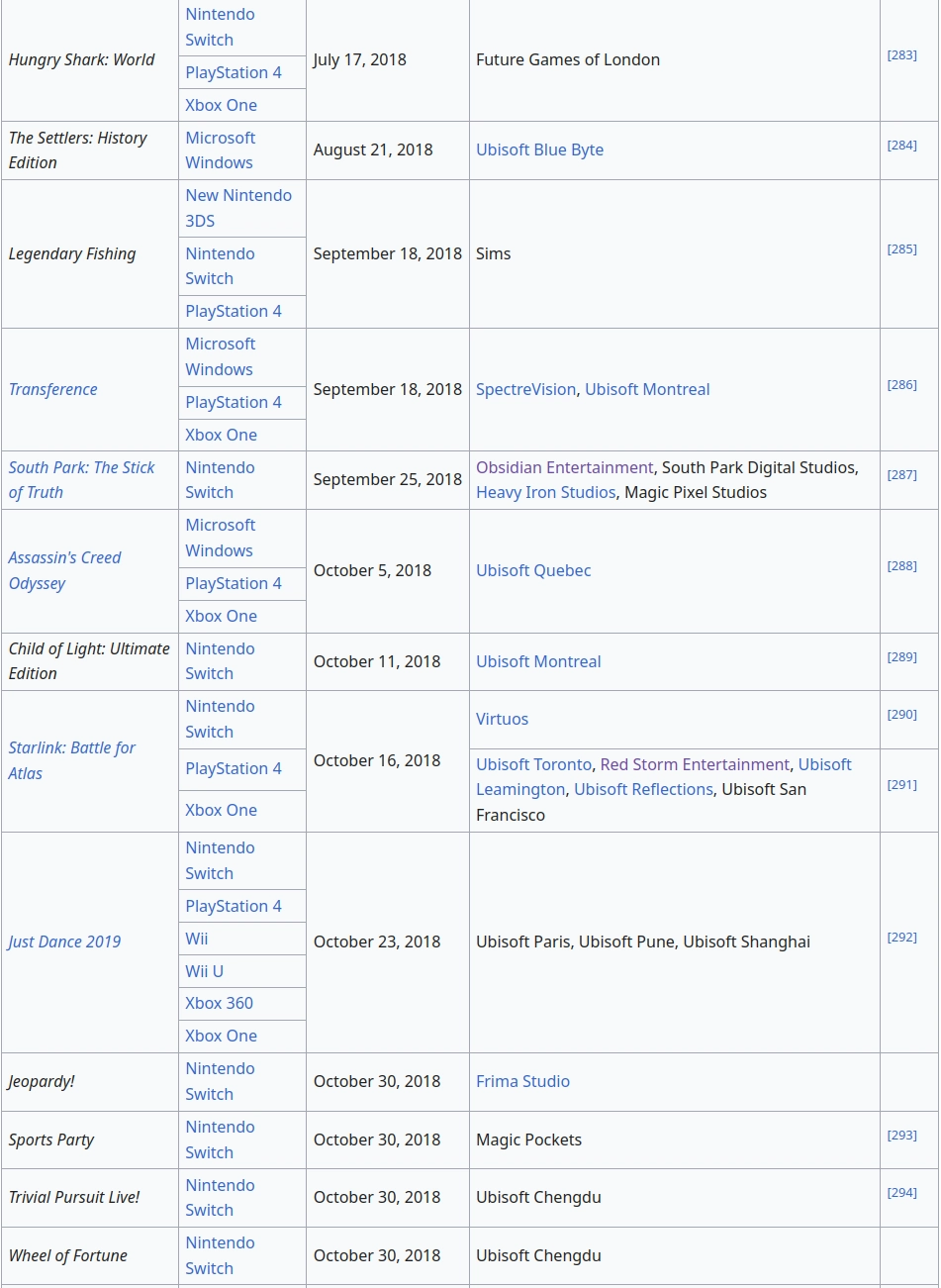
Task: Click Xbox One link in Just Dance row
Action: click(221, 1036)
